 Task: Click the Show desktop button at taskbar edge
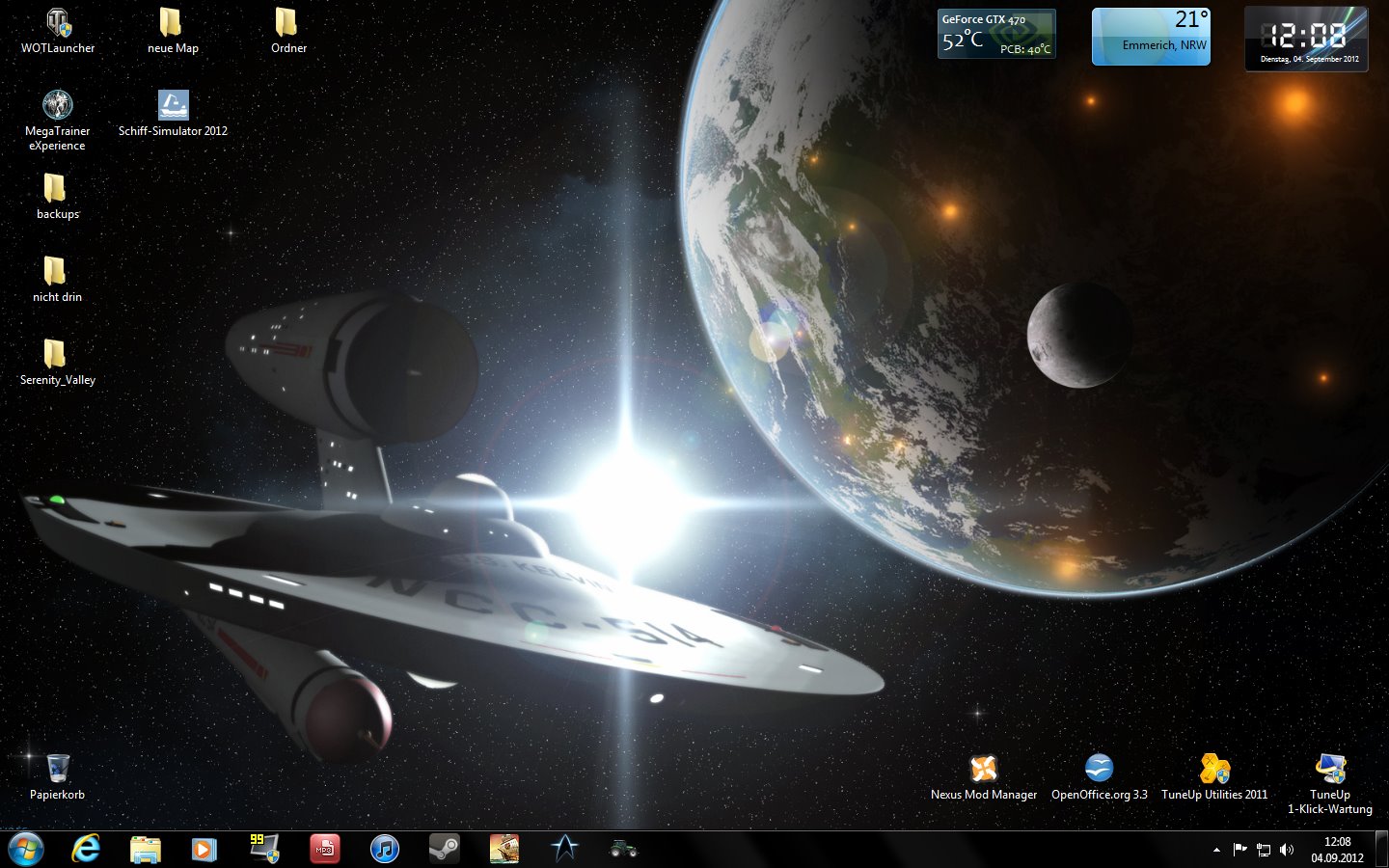(1381, 849)
